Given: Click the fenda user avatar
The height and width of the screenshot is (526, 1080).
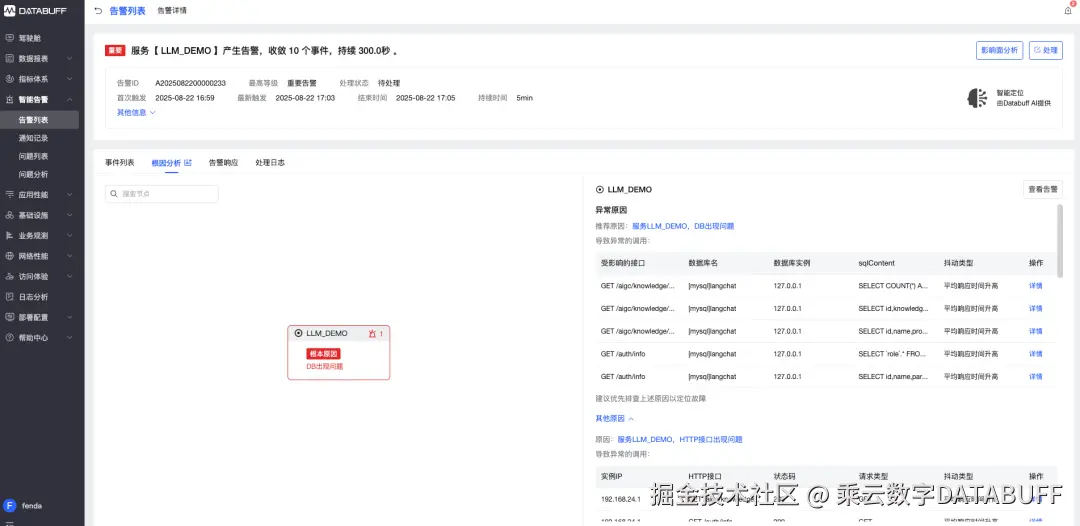Looking at the screenshot, I should click(x=10, y=505).
